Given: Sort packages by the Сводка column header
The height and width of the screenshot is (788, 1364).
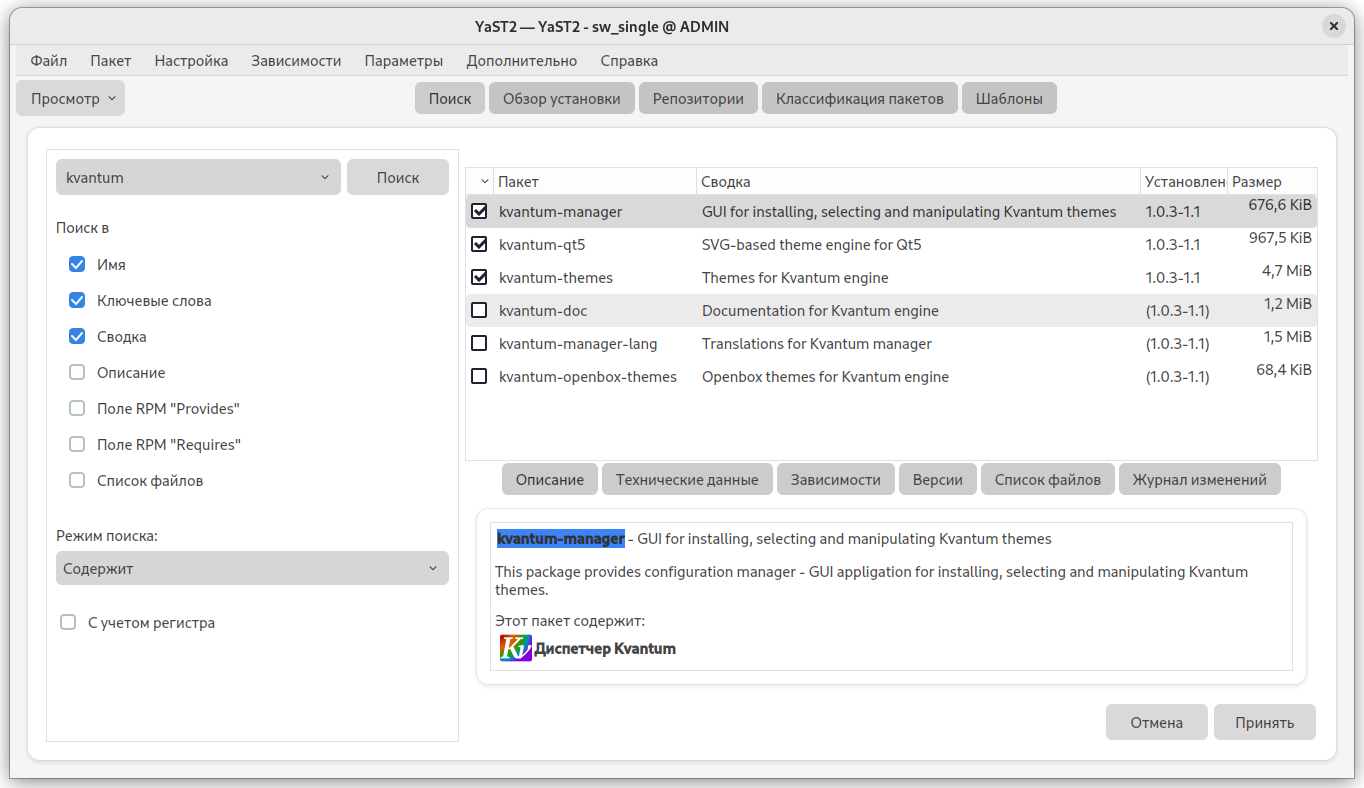Looking at the screenshot, I should 918,182.
